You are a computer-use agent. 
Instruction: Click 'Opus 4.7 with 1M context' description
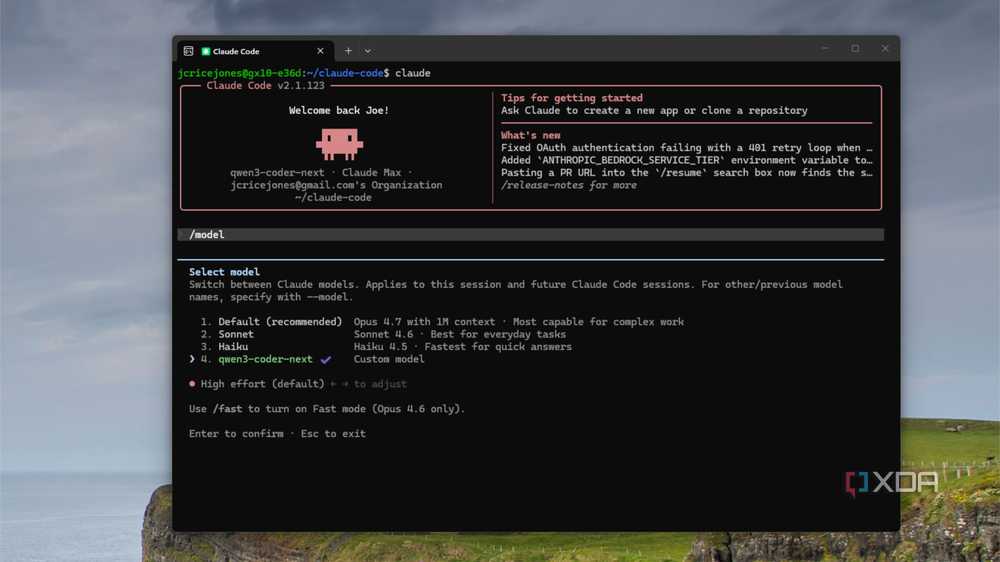point(424,322)
